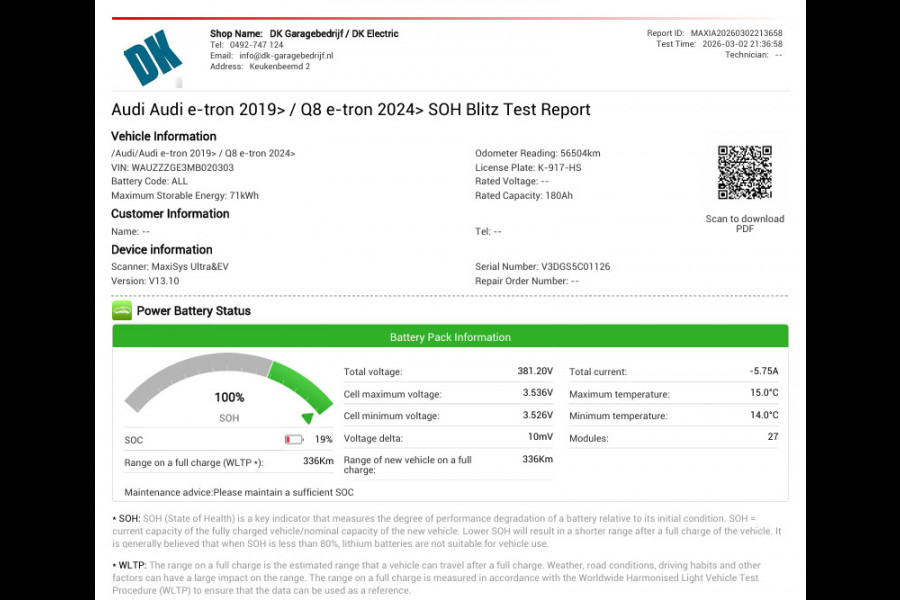Select the VIN number WAUZZZGE3MB020303
Image resolution: width=900 pixels, height=600 pixels.
pyautogui.click(x=182, y=168)
